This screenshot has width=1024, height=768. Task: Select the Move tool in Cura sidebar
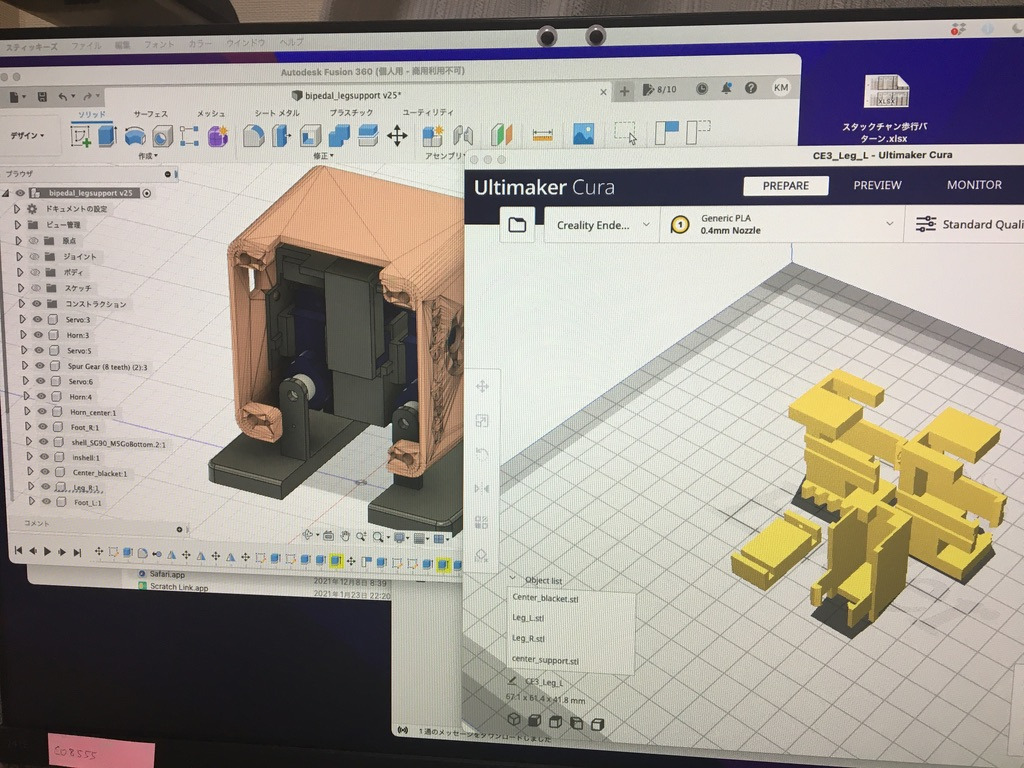[482, 387]
